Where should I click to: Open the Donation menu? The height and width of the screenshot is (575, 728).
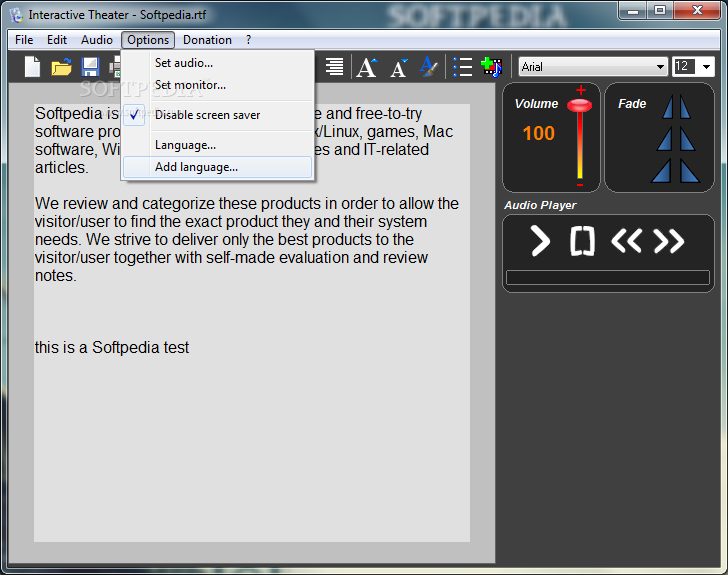pos(207,40)
